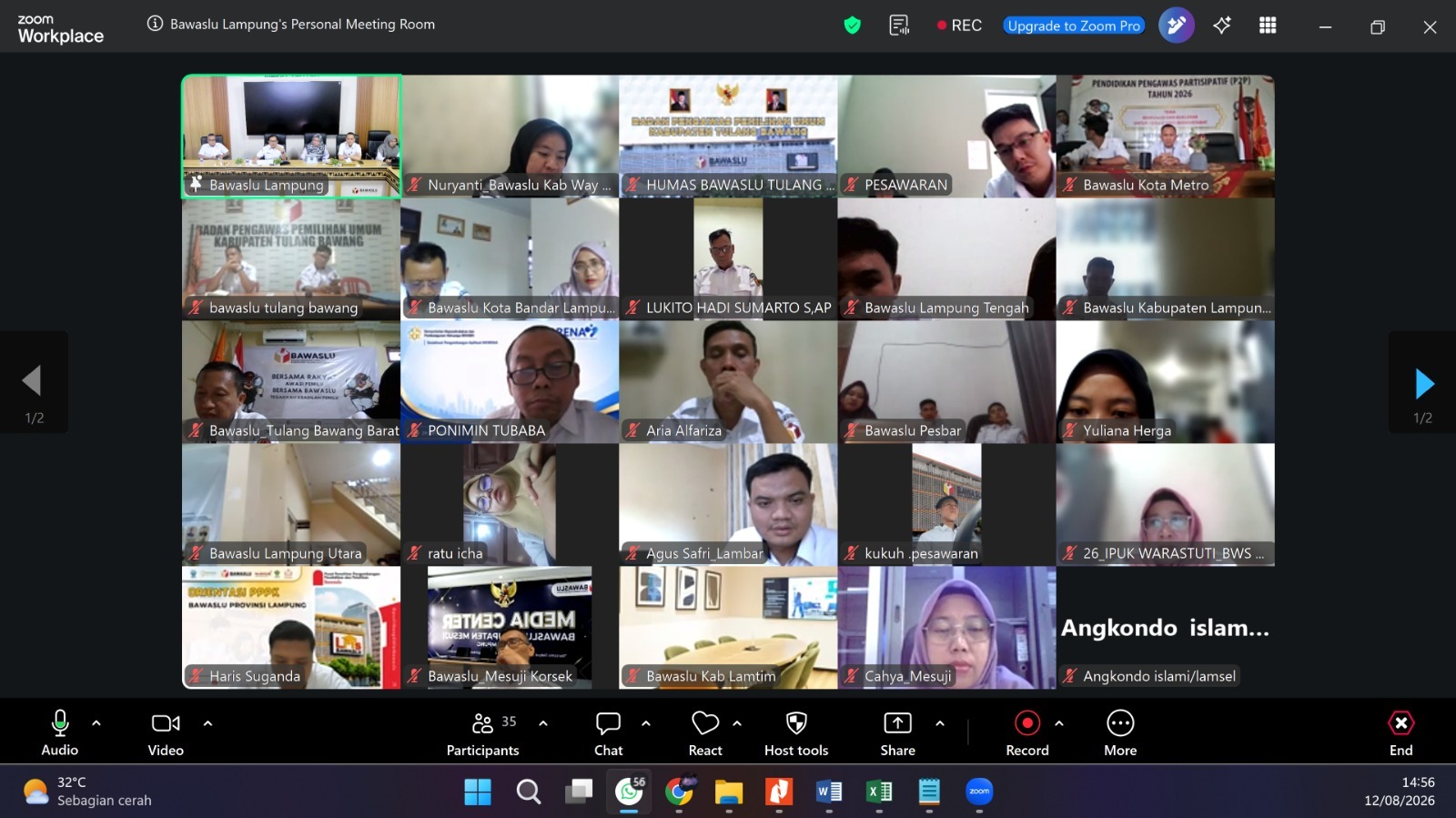
Task: Click the meeting info icon beside the title
Action: 155,24
